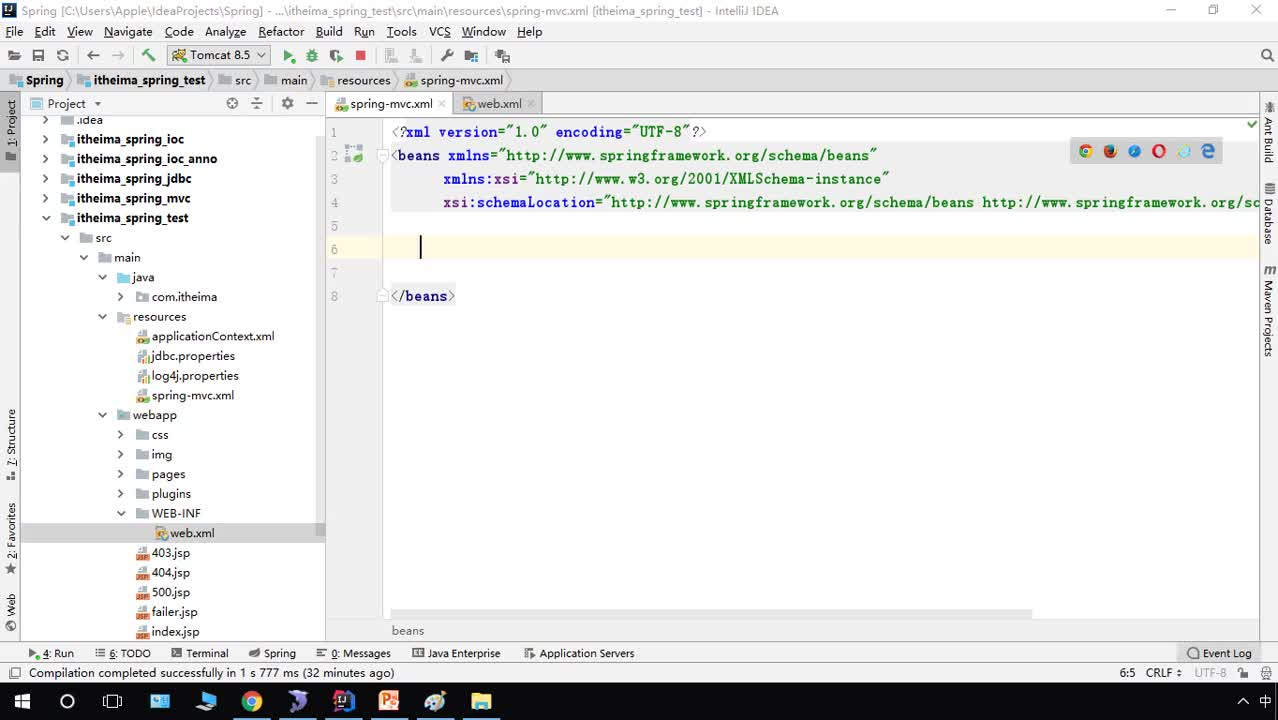The height and width of the screenshot is (720, 1278).
Task: Toggle the Maven Projects side panel
Action: point(1269,312)
